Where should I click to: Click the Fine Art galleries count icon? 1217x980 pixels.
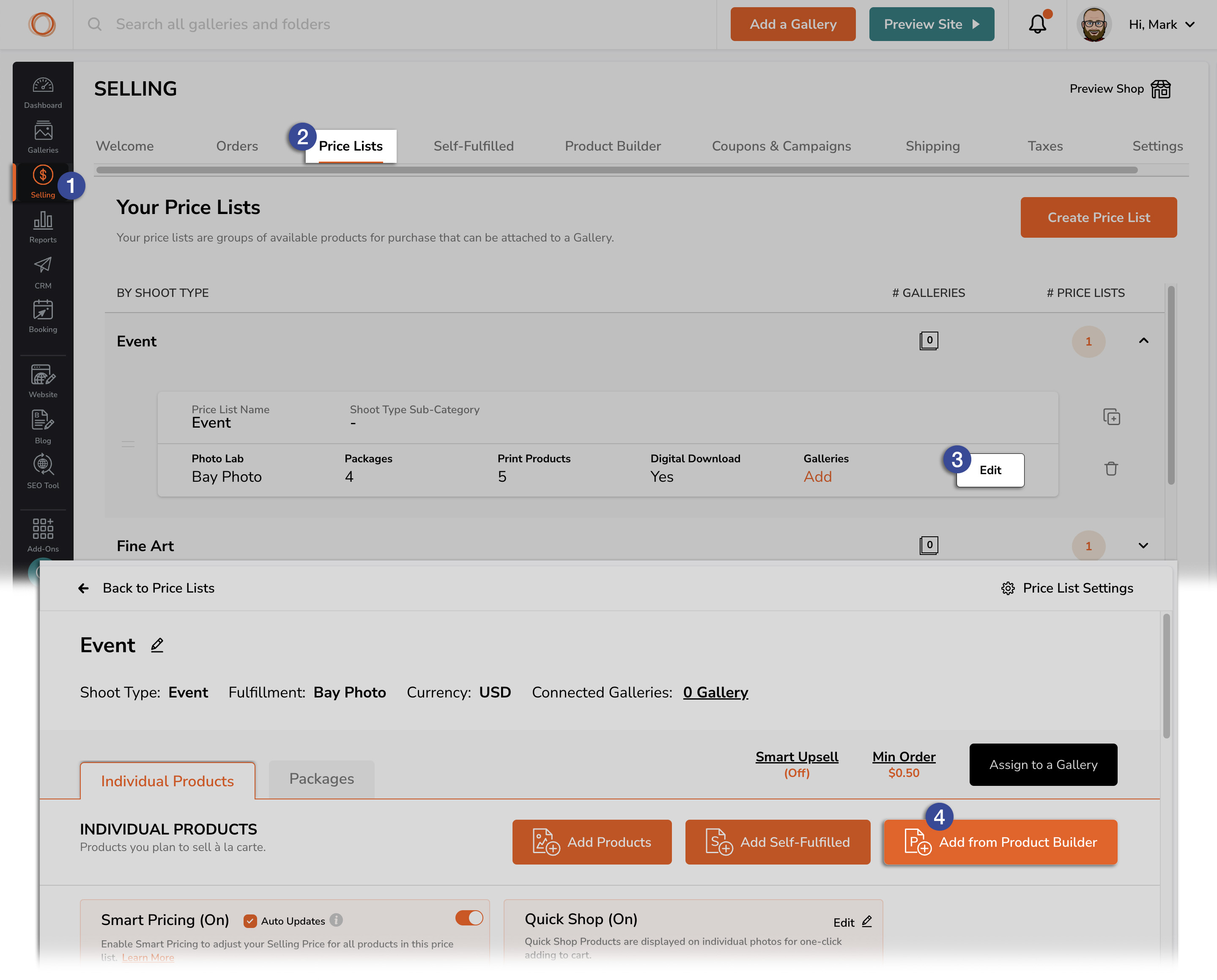tap(929, 546)
